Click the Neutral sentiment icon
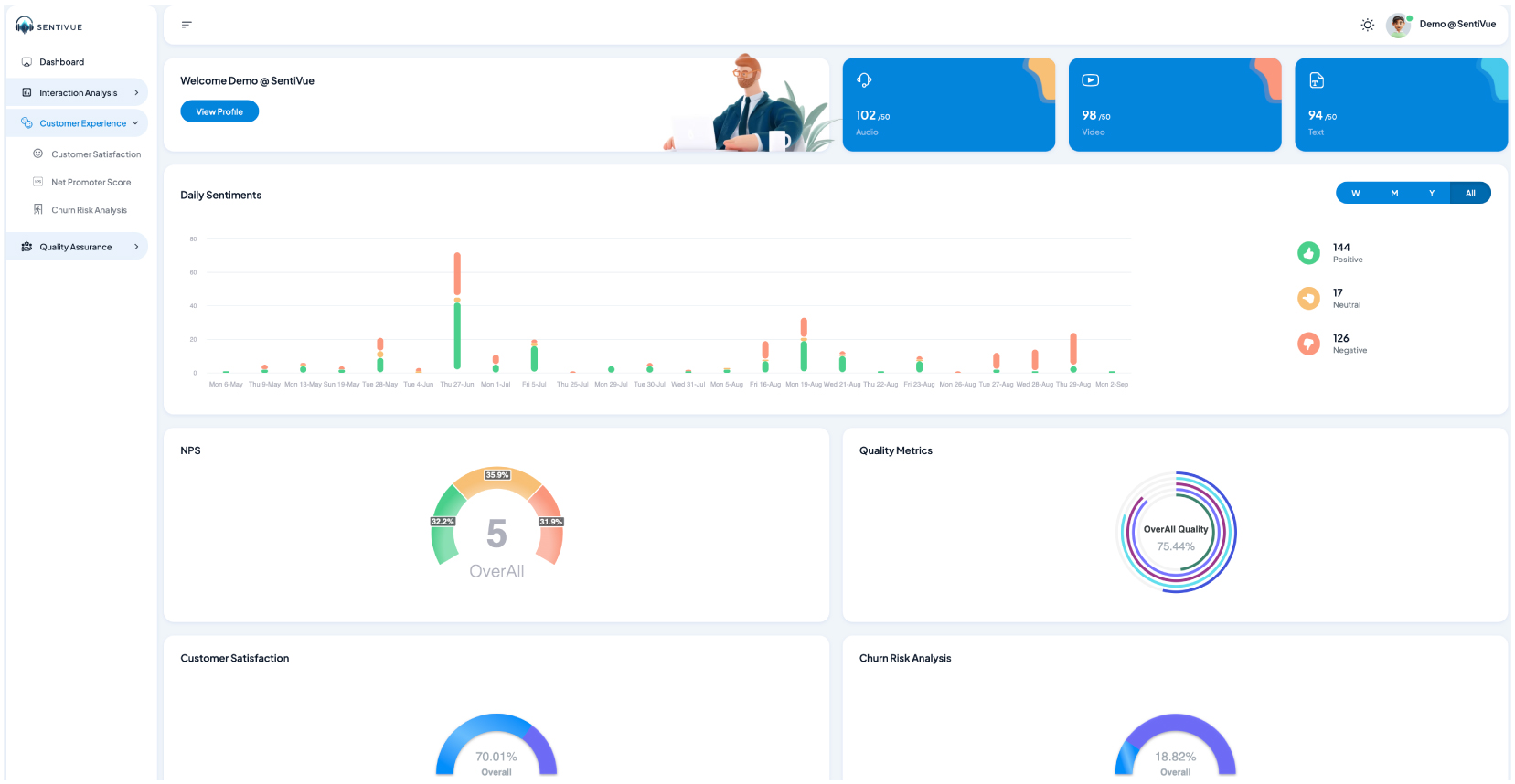This screenshot has width=1515, height=784. coord(1308,298)
